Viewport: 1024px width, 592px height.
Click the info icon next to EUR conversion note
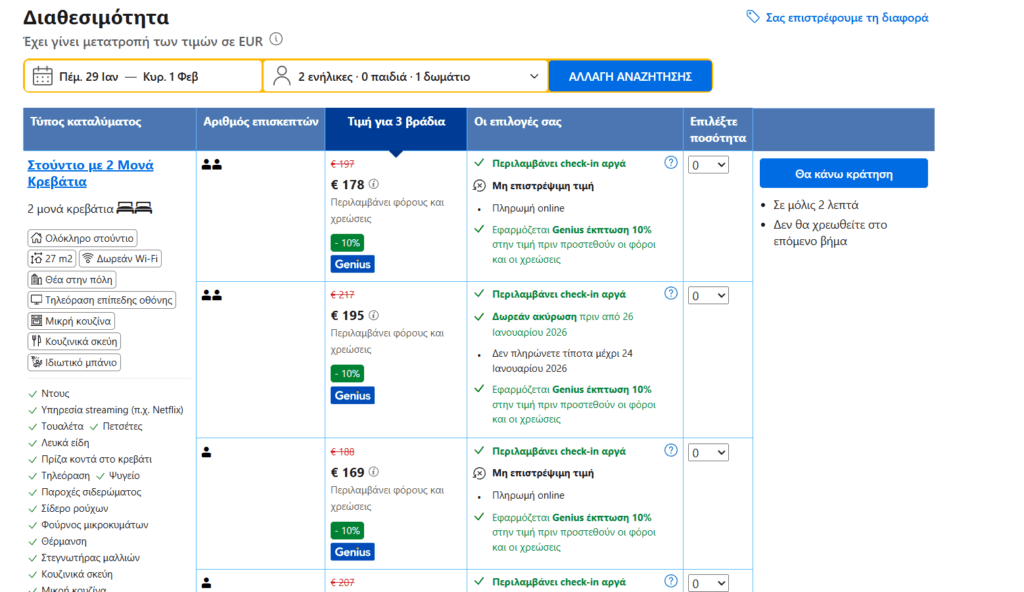tap(276, 40)
